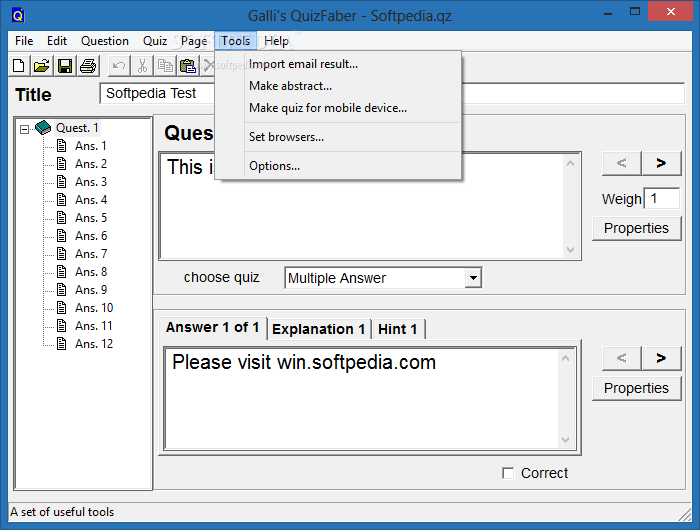Click the question Properties button
The image size is (700, 530).
[x=637, y=228]
